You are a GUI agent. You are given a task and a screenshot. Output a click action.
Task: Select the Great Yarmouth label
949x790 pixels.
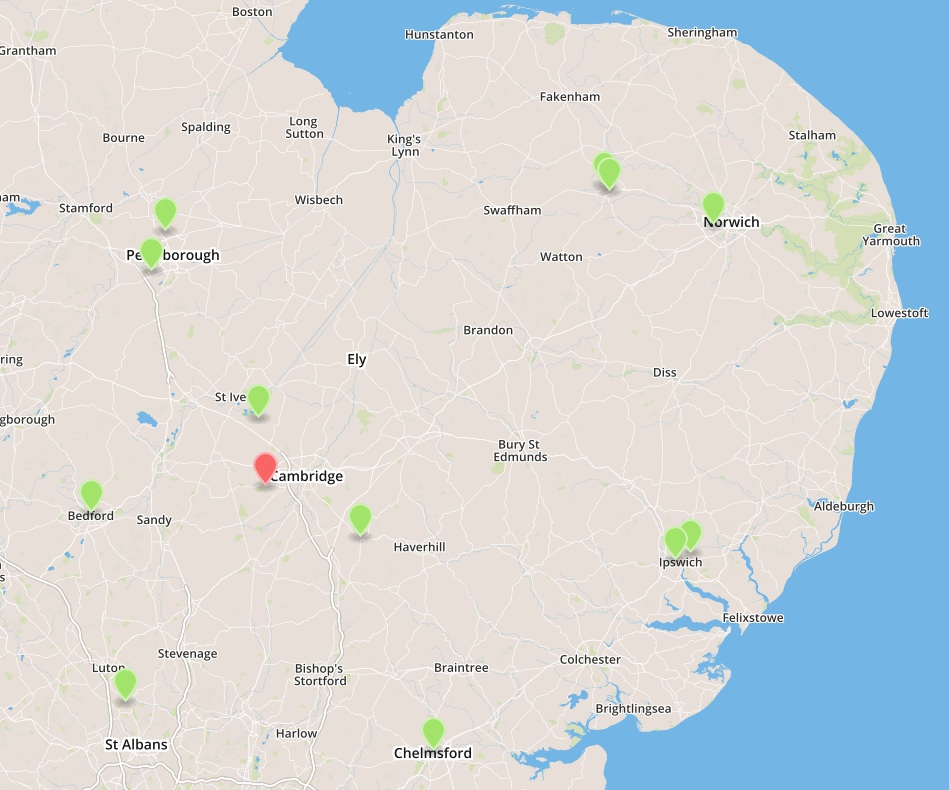(891, 235)
